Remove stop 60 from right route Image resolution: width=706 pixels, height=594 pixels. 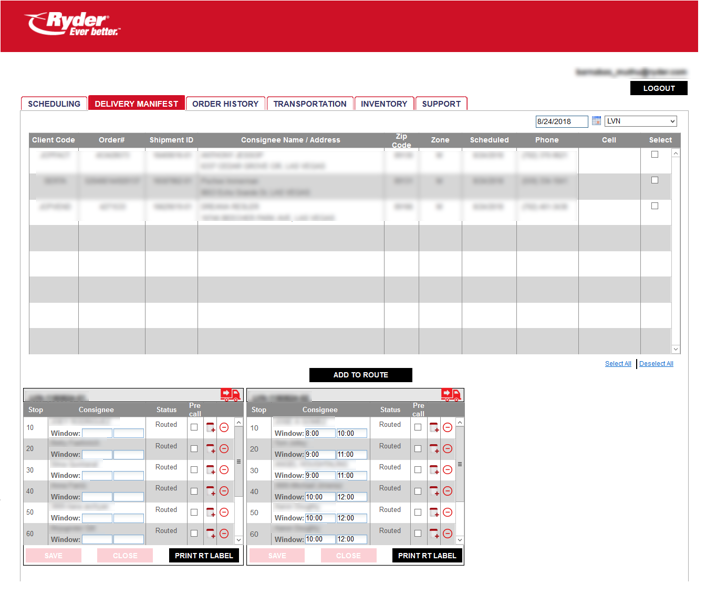tap(447, 533)
